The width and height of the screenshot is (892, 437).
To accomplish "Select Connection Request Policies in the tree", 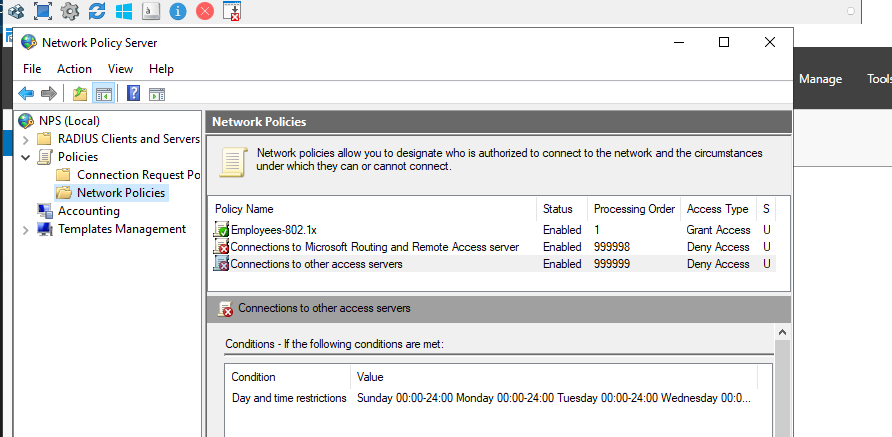I will [x=138, y=175].
